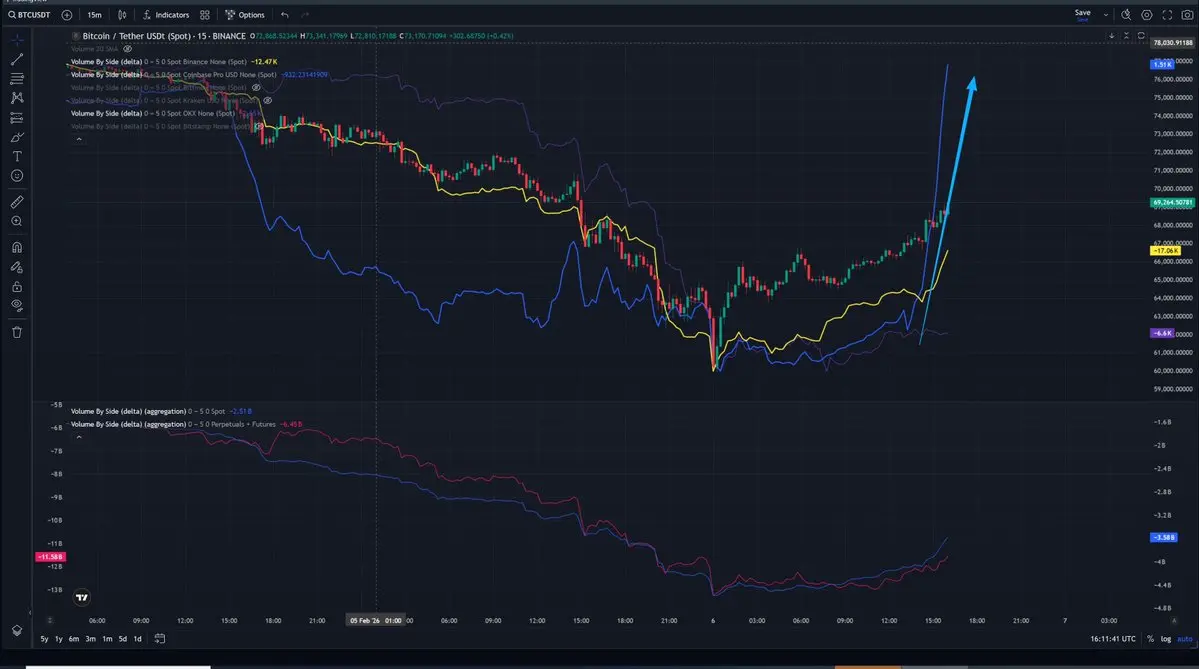Viewport: 1199px width, 669px height.
Task: Open the candlestick chart type menu
Action: tap(122, 15)
